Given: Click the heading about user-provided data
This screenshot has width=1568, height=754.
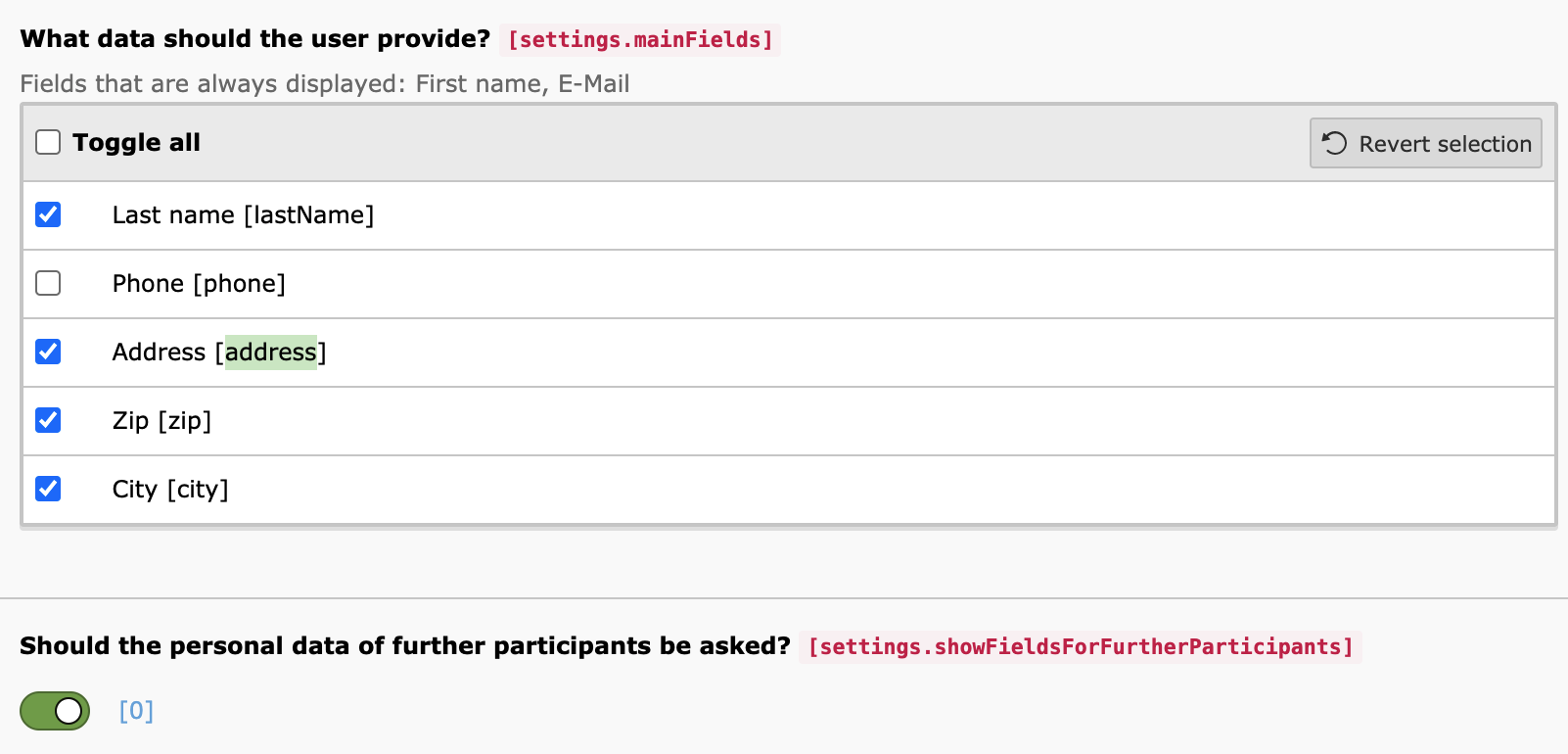Looking at the screenshot, I should [x=254, y=39].
